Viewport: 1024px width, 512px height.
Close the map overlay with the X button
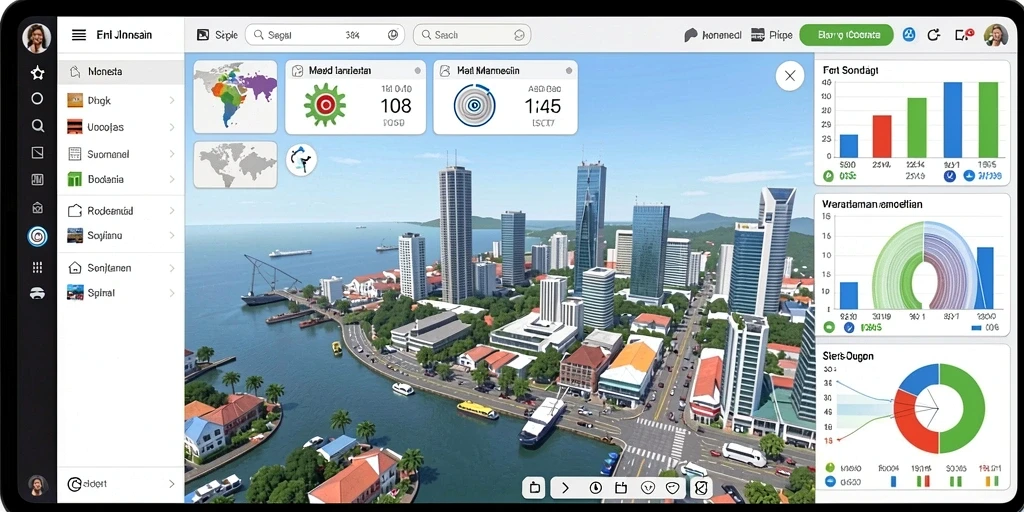pos(790,76)
